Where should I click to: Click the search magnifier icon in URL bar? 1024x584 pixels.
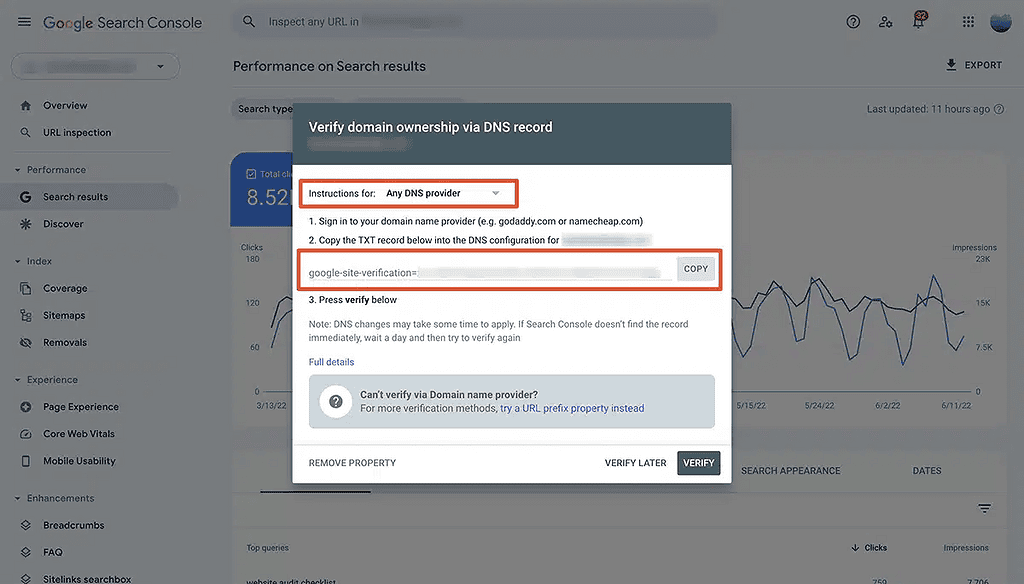(249, 22)
